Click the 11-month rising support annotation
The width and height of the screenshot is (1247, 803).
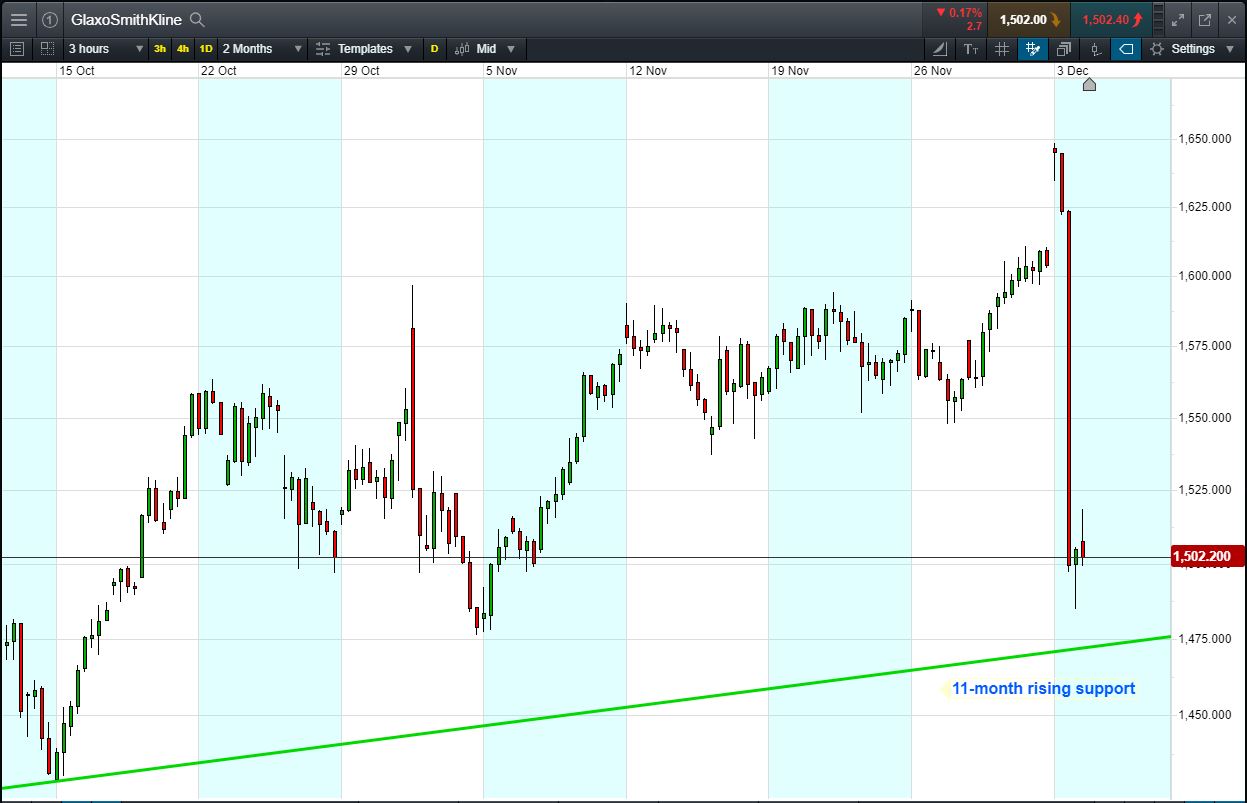pyautogui.click(x=1043, y=688)
